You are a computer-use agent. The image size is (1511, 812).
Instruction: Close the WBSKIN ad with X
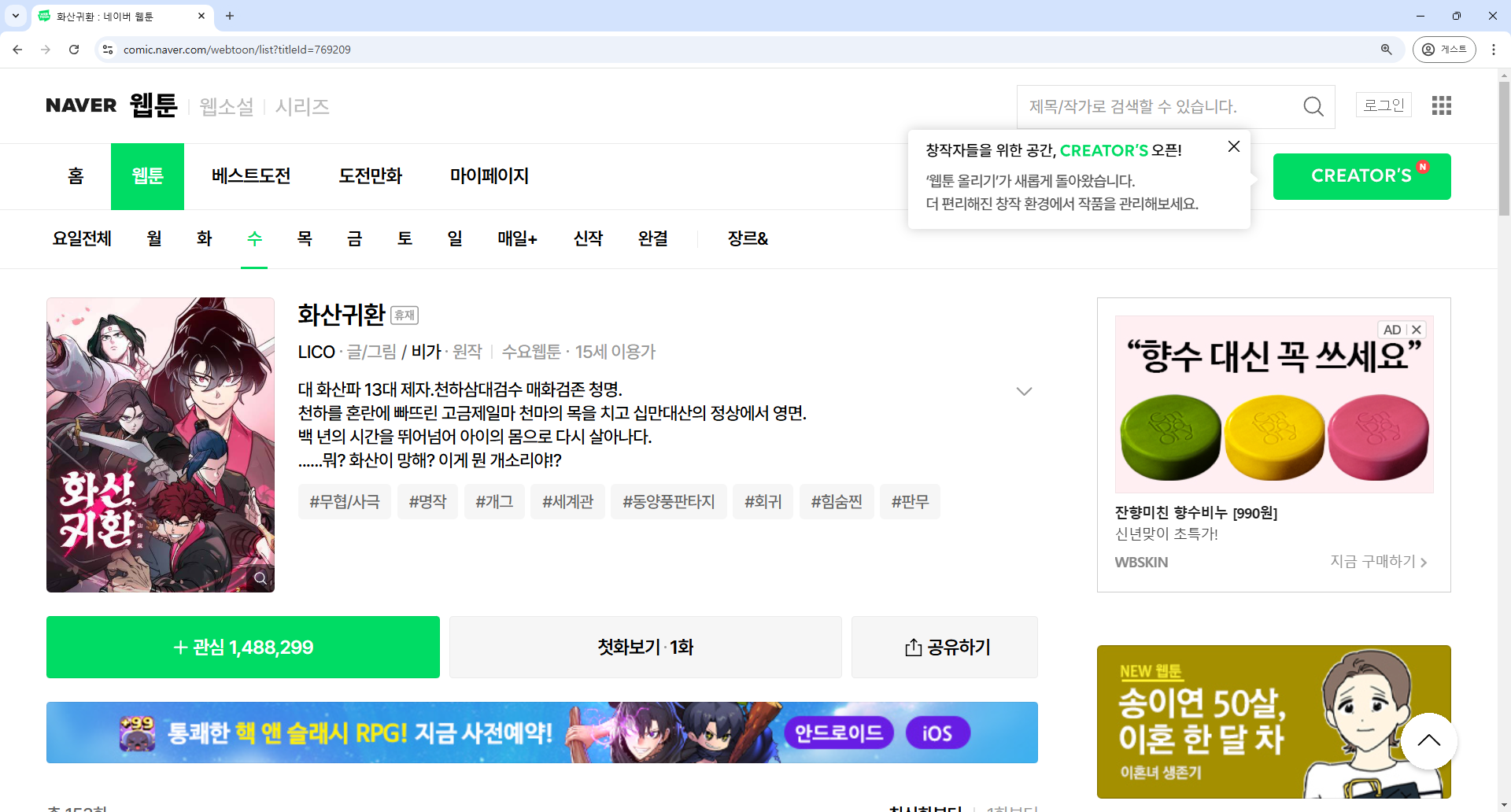tap(1417, 330)
